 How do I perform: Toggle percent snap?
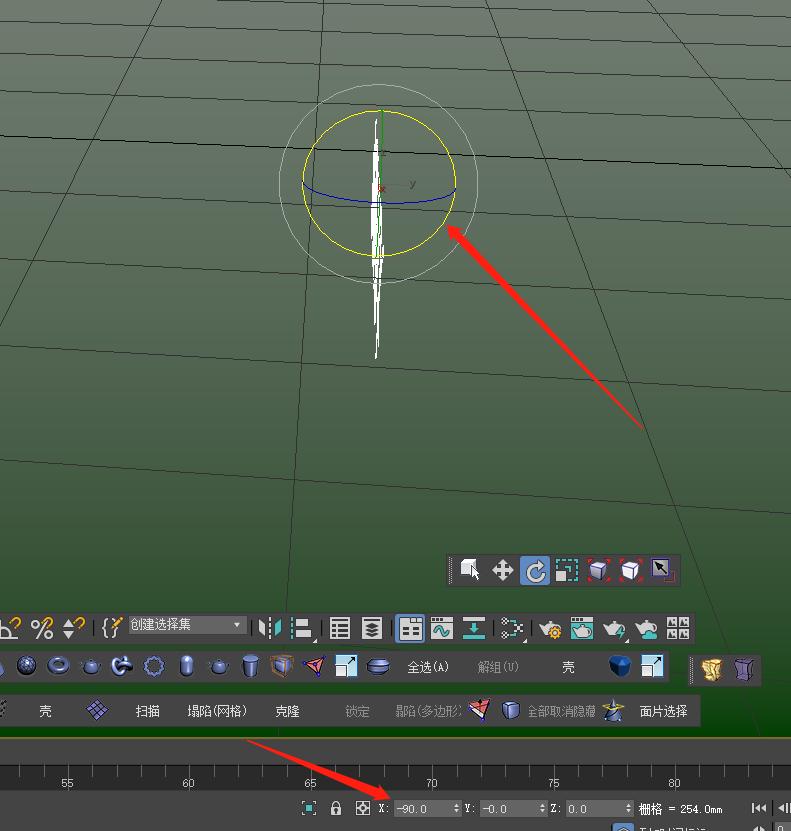42,628
